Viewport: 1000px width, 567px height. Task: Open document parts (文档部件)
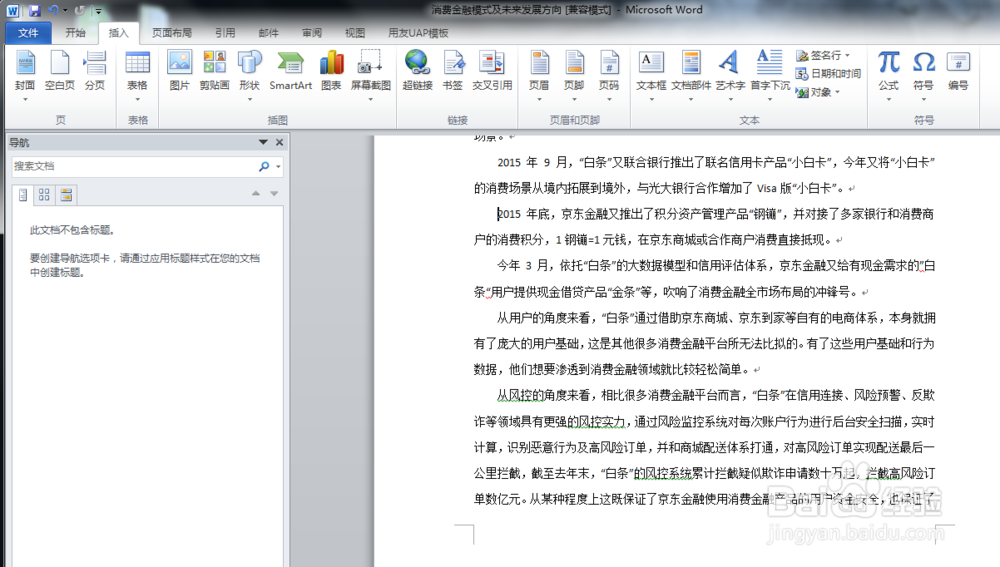click(x=691, y=75)
